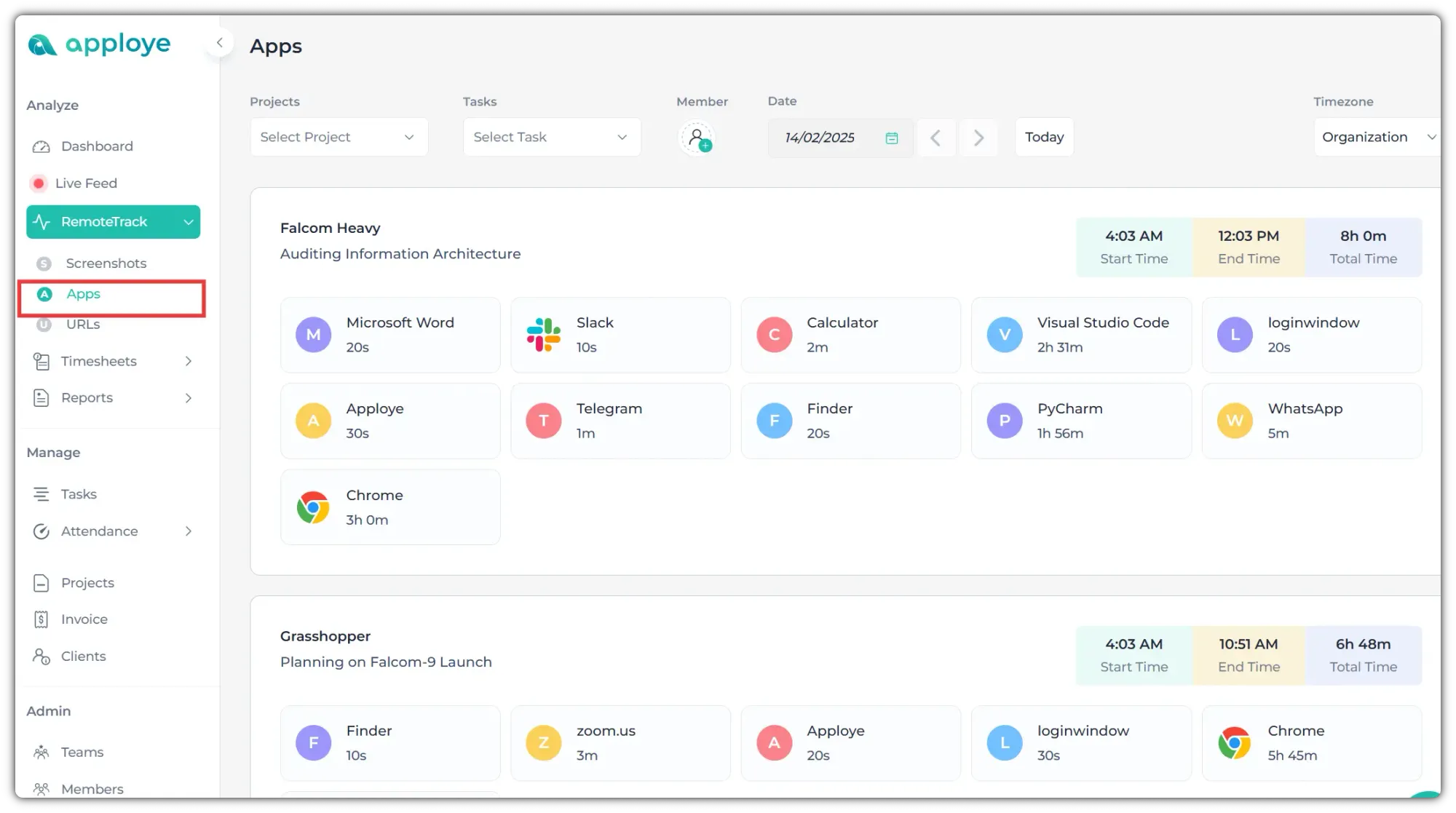
Task: Collapse the RemoteTrack menu
Action: 188,222
